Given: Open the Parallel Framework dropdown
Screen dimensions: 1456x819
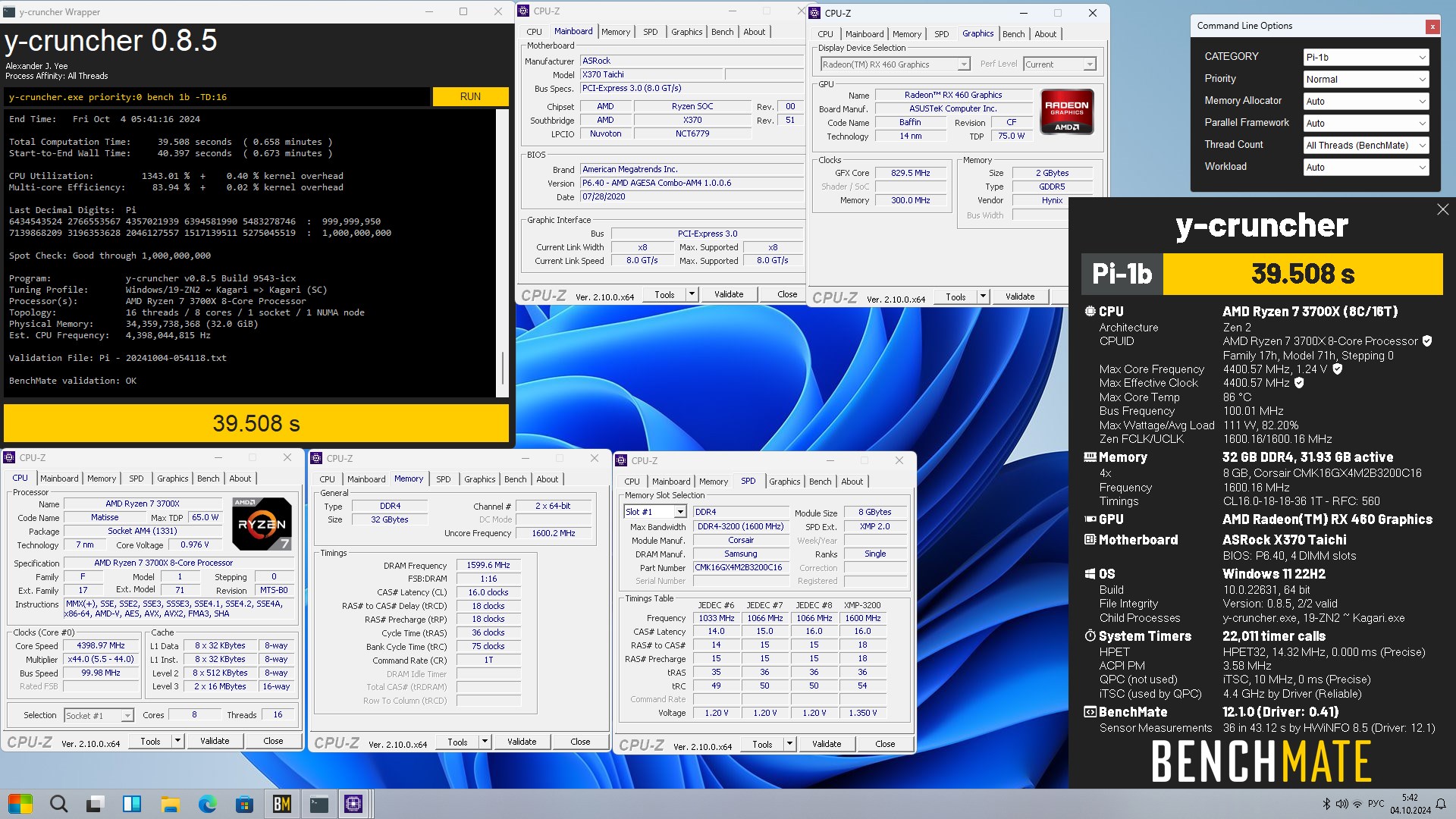Looking at the screenshot, I should pos(1366,124).
